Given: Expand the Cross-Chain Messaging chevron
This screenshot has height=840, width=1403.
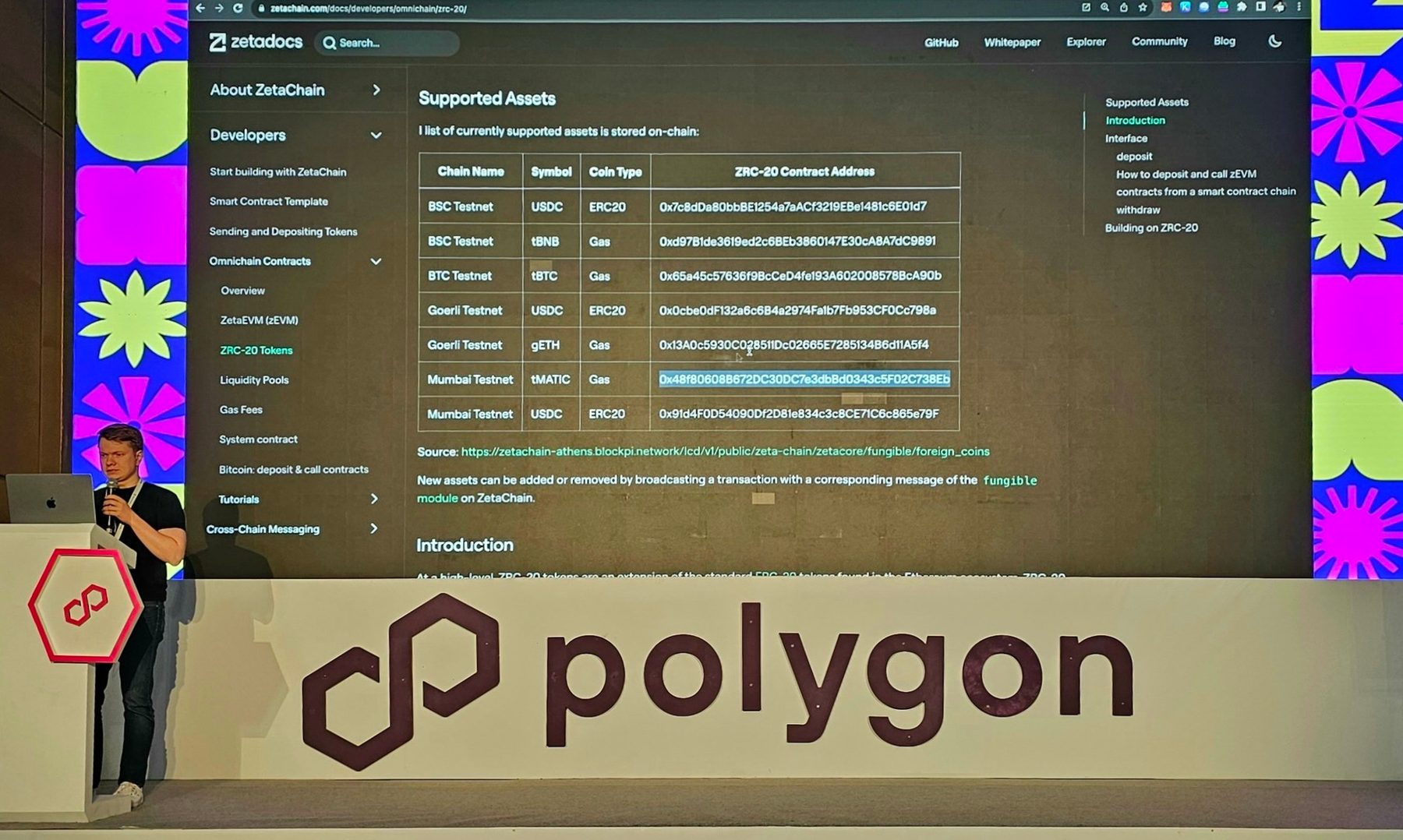Looking at the screenshot, I should tap(374, 528).
